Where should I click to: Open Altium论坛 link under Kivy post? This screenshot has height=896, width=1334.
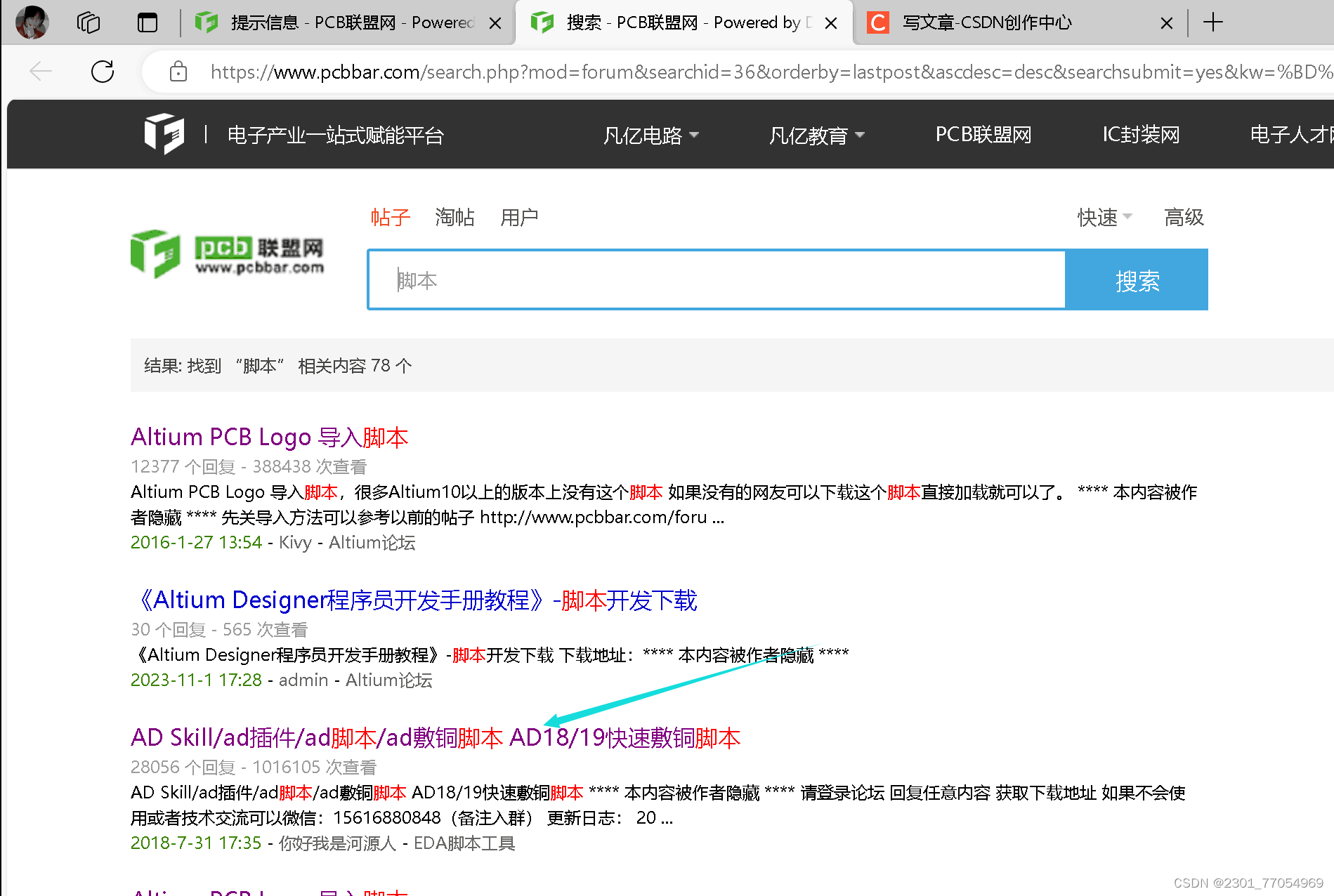pyautogui.click(x=372, y=543)
